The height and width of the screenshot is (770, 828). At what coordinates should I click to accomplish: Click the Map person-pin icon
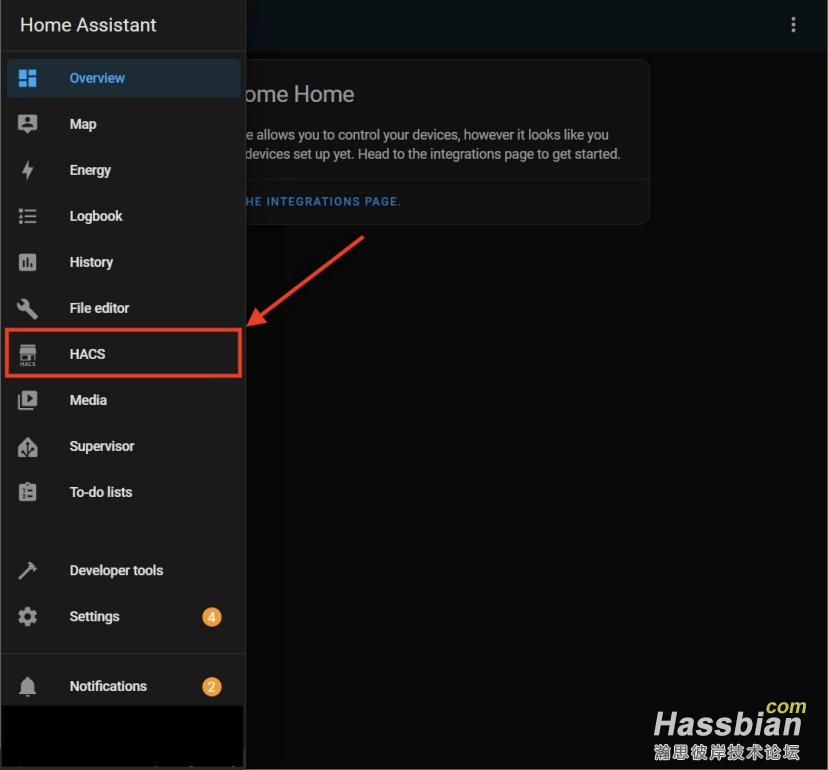[27, 124]
